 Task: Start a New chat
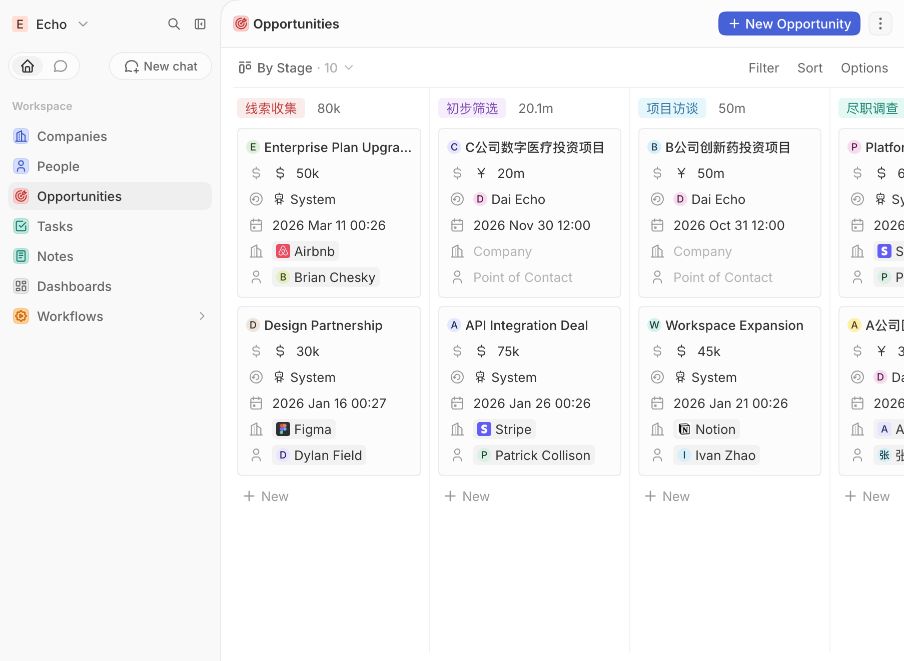(161, 66)
